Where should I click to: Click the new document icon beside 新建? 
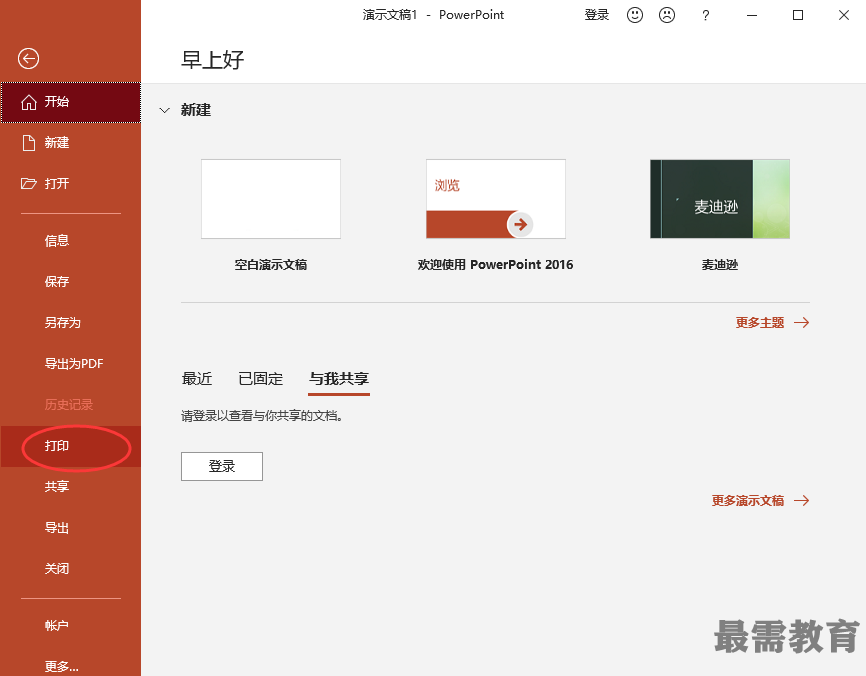[28, 143]
